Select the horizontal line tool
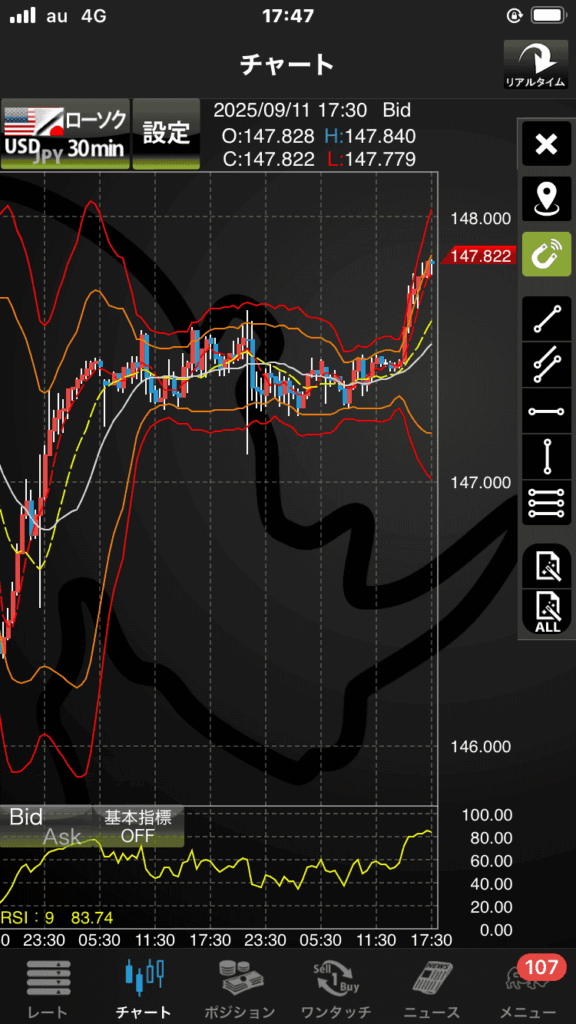Viewport: 576px width, 1024px height. 546,411
